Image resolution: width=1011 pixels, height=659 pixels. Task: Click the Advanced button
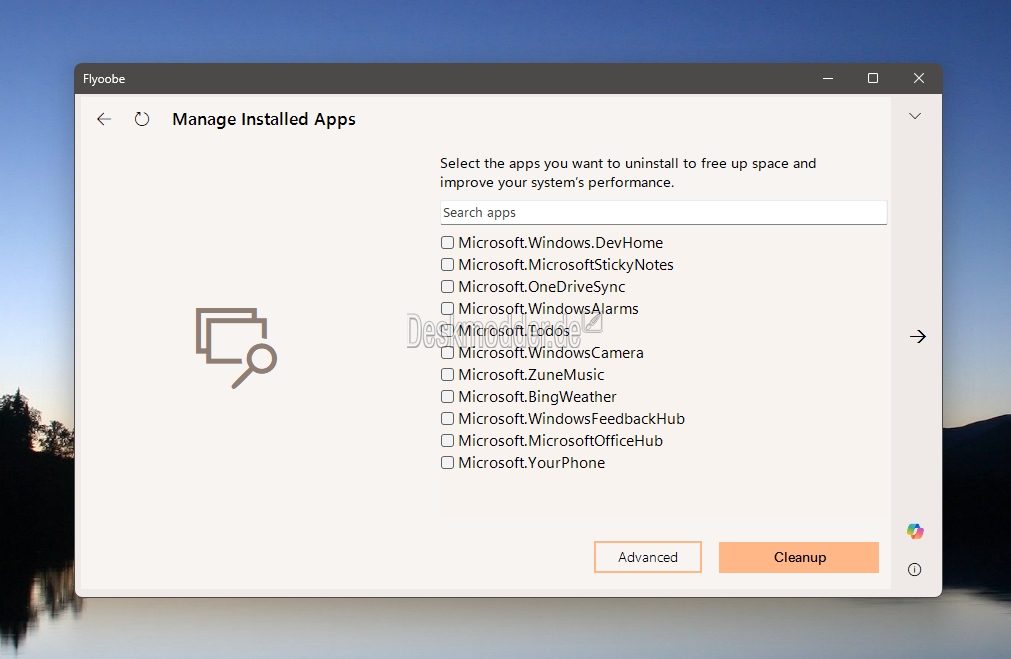(648, 557)
